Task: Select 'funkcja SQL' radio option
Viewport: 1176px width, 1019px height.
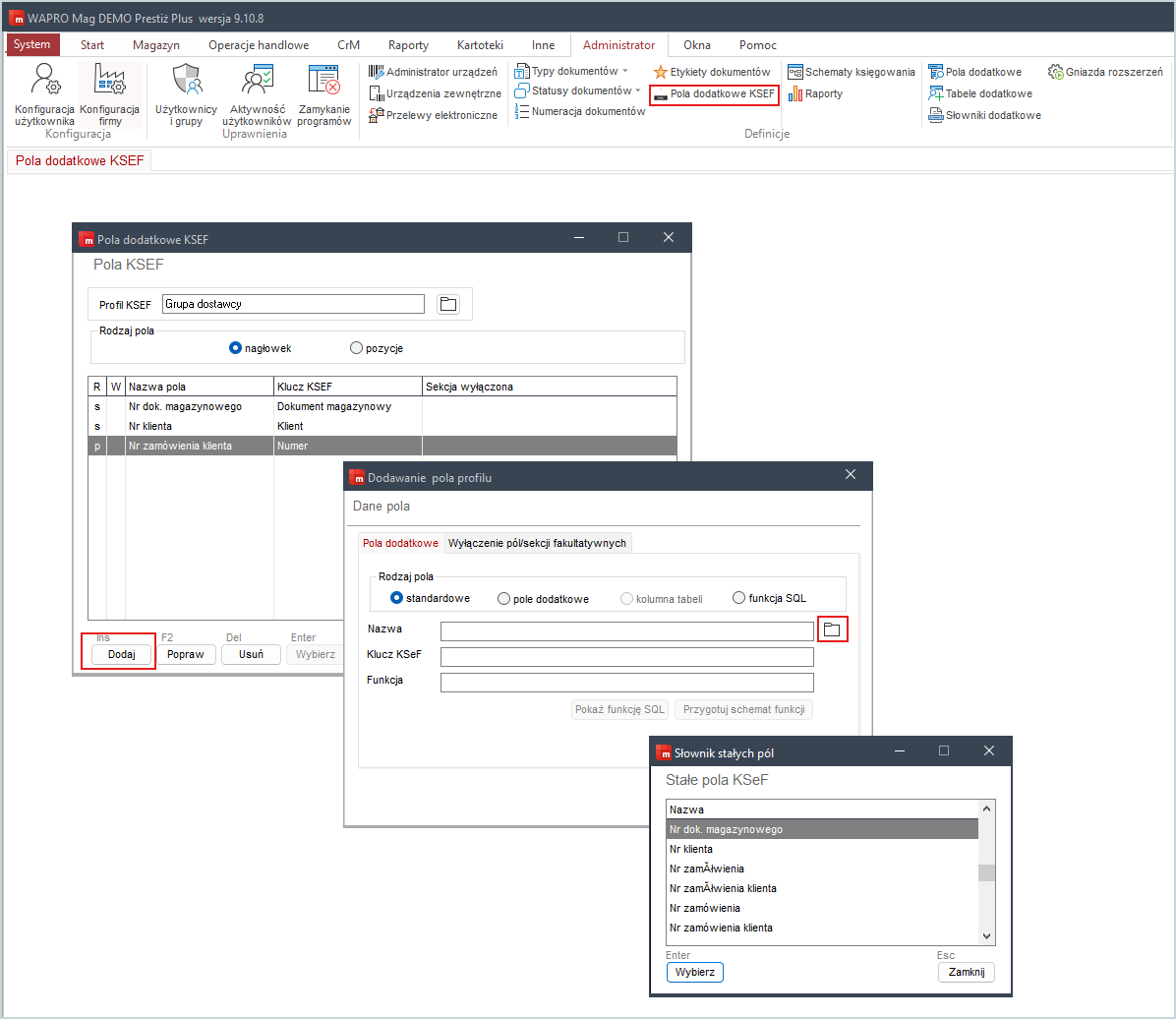Action: (x=739, y=598)
